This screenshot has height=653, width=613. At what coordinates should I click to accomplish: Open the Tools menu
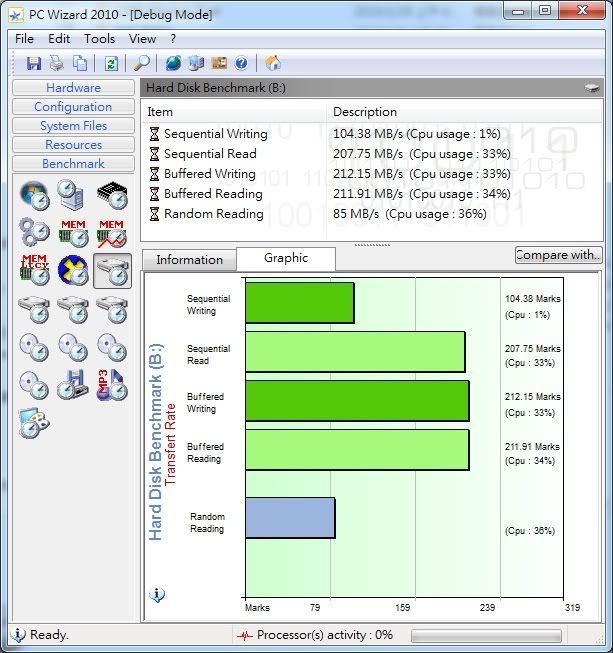click(100, 39)
